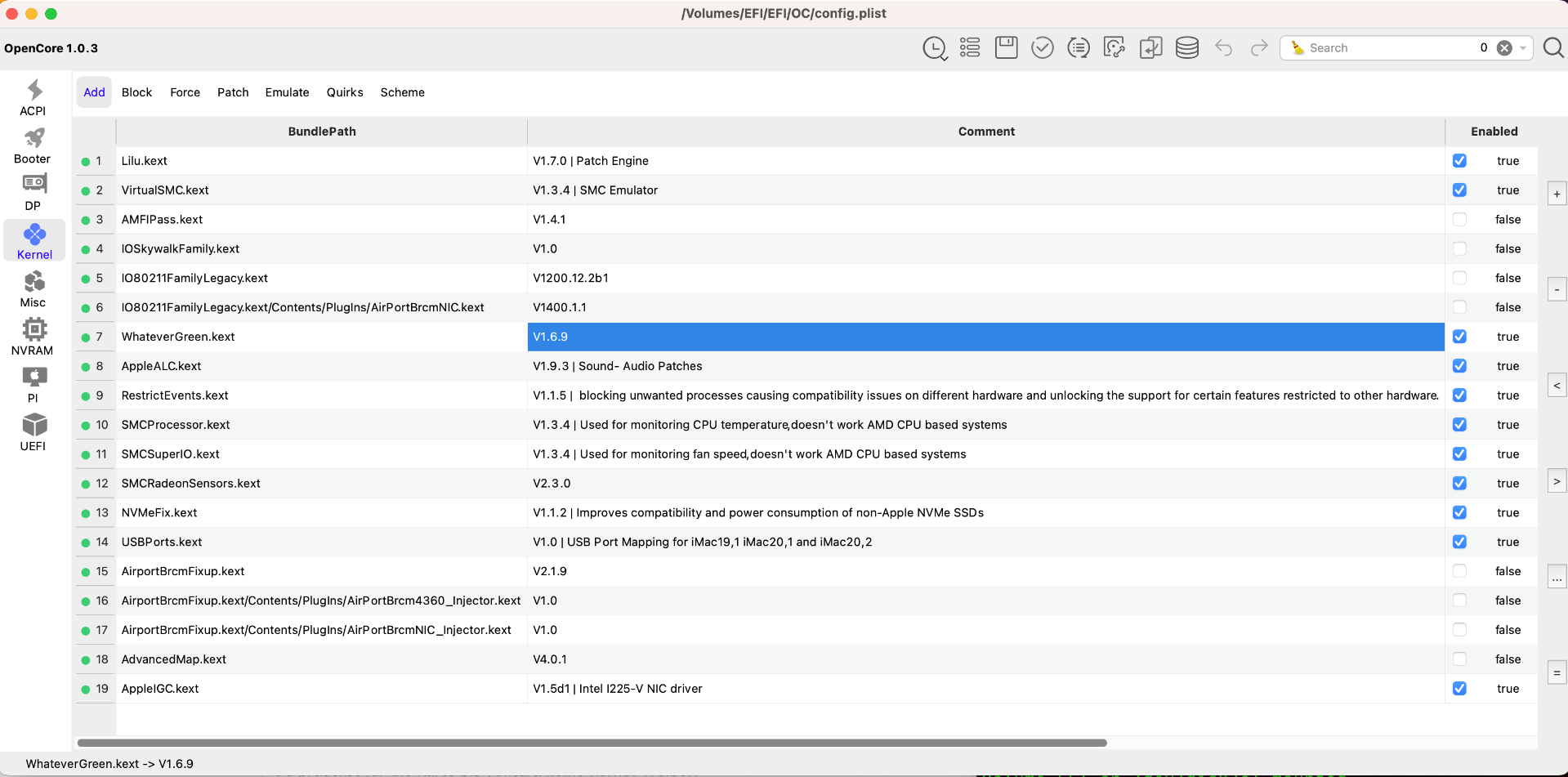Enable the AMFIPass.kext checkbox
Viewport: 1568px width, 777px height.
coord(1459,220)
